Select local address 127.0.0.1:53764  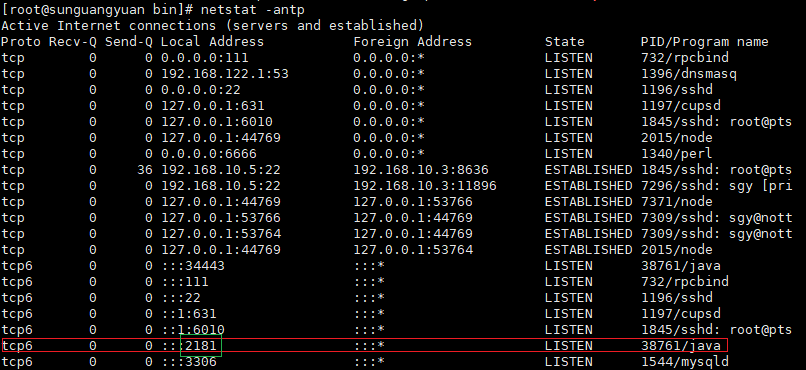point(221,233)
